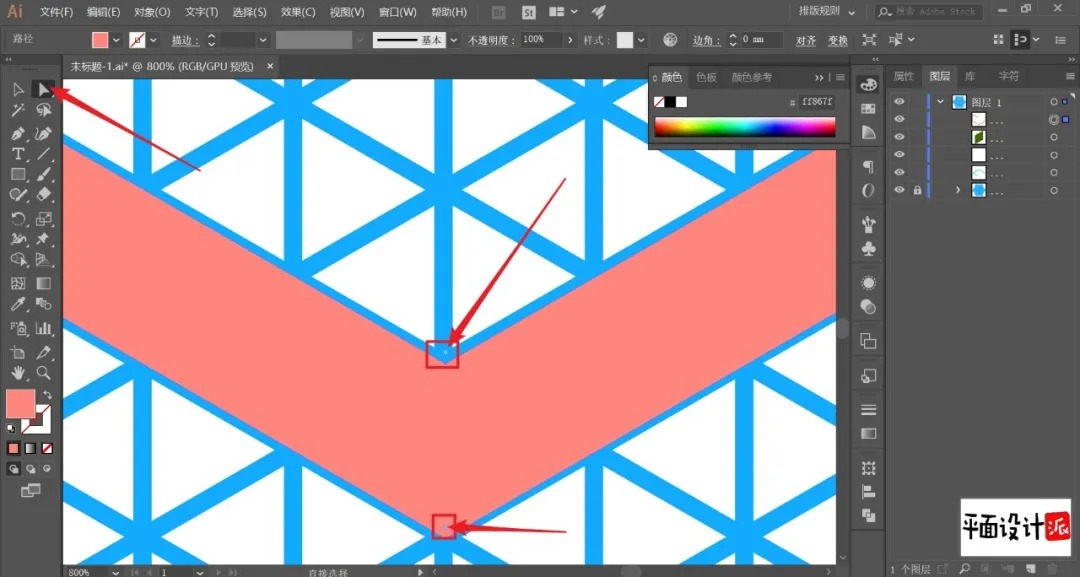The image size is (1080, 577).
Task: Open the 基本 brush definition dropdown
Action: (x=453, y=40)
